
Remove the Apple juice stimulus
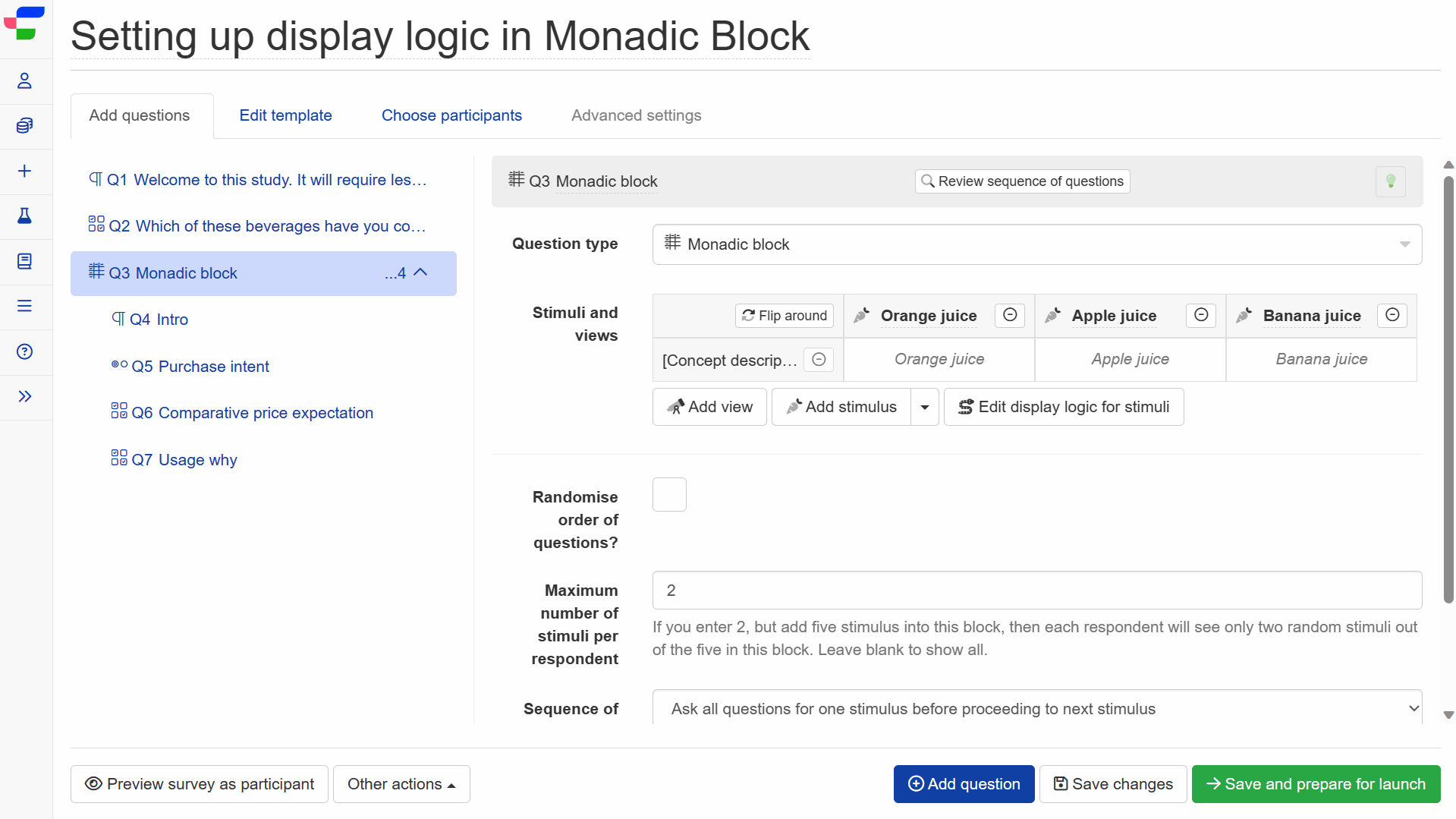click(x=1201, y=315)
